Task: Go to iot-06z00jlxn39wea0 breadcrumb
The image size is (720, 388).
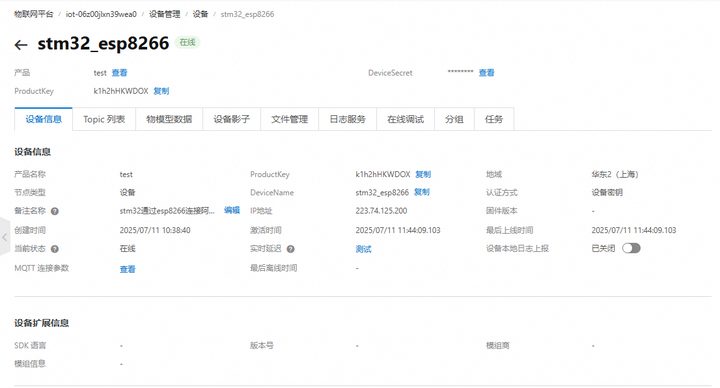Action: click(101, 14)
